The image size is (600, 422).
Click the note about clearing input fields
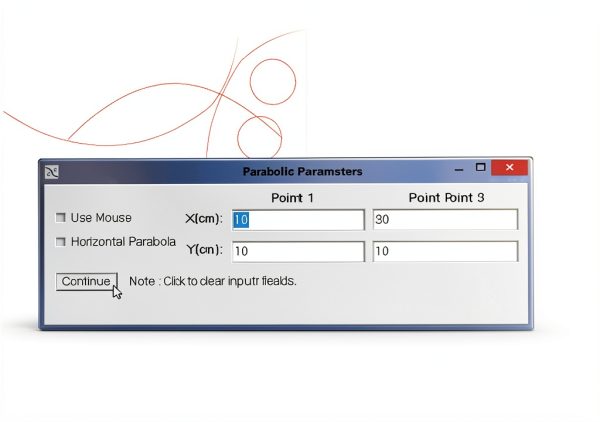click(x=213, y=281)
